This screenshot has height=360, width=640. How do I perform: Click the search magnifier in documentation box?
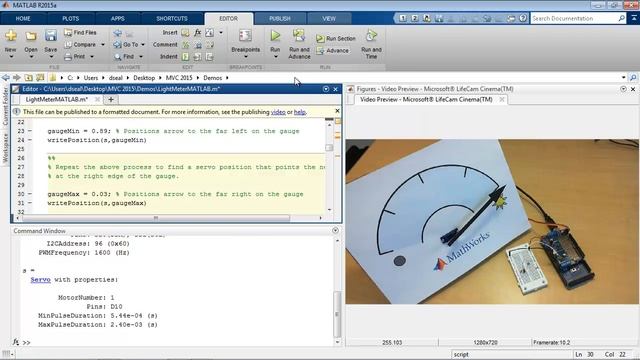pos(621,18)
